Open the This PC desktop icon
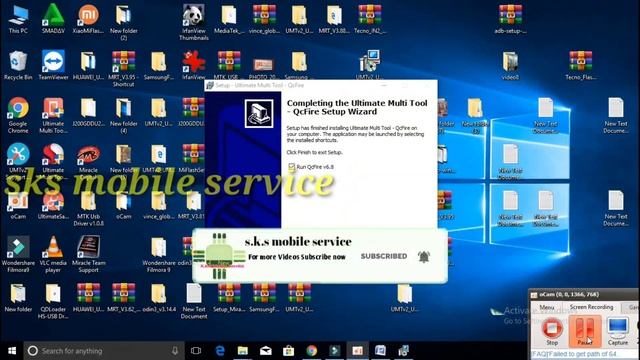Image resolution: width=640 pixels, height=360 pixels. click(x=18, y=19)
